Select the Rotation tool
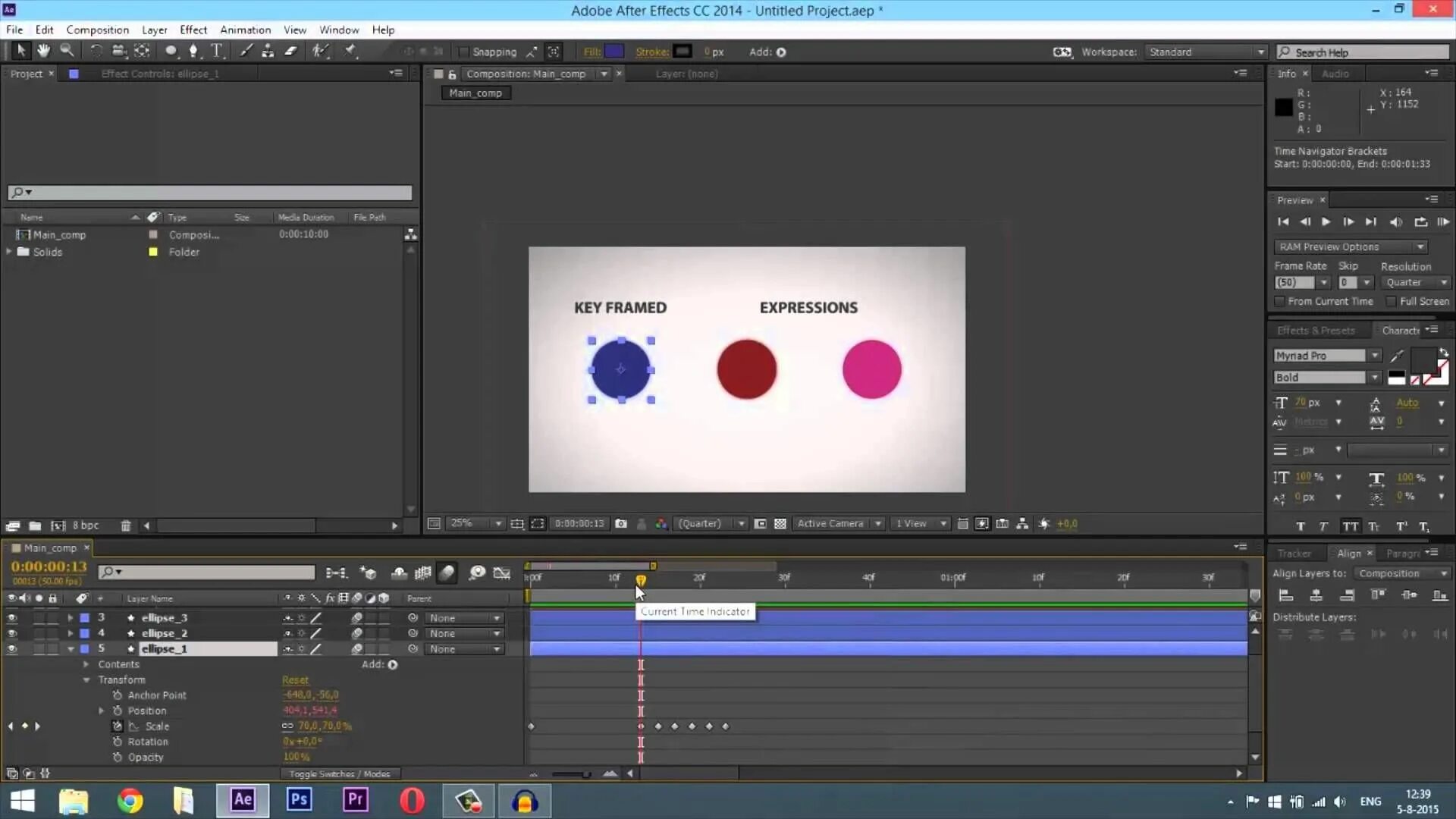Screen dimensions: 1456x819 pos(96,51)
